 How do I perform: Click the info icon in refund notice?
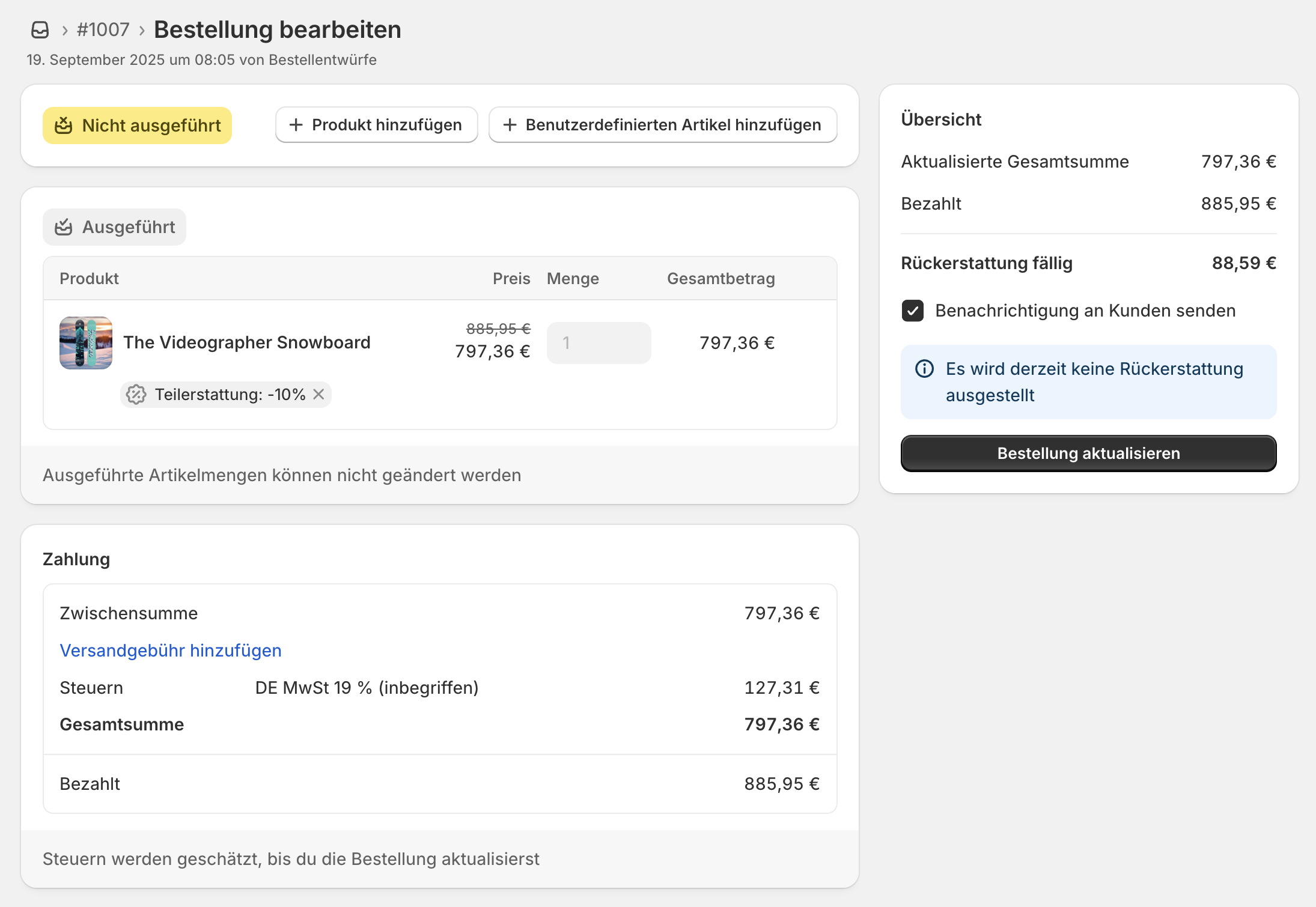point(924,369)
